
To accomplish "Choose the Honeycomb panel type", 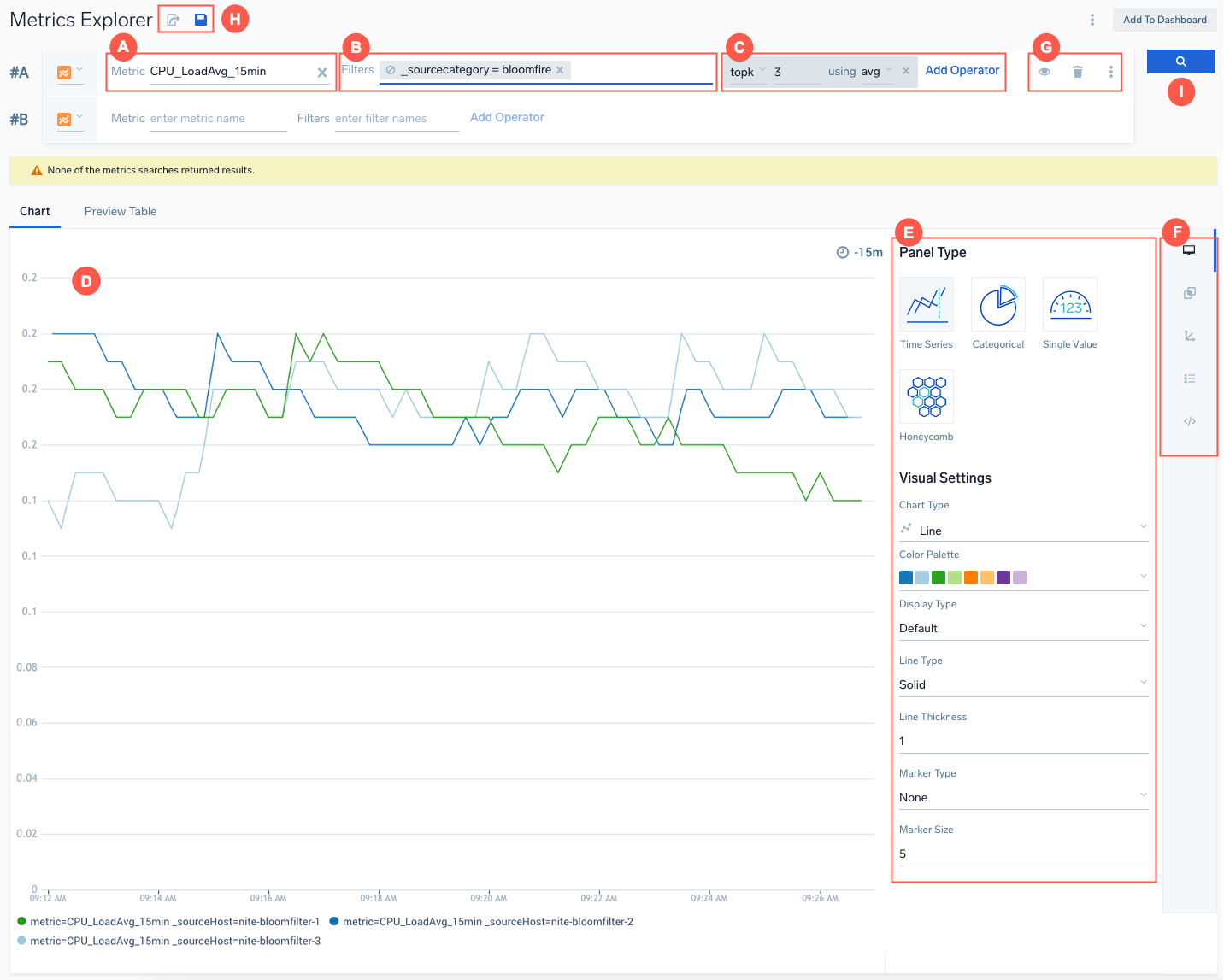I will pyautogui.click(x=927, y=397).
